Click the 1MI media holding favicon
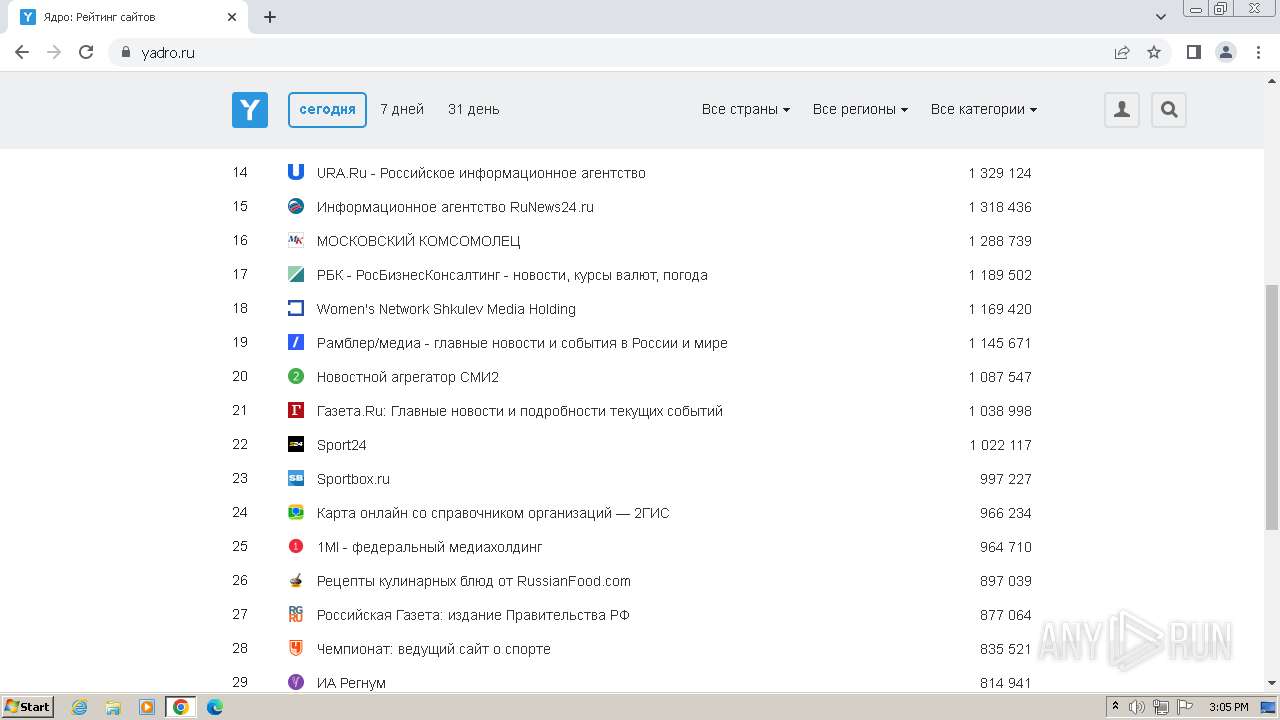The height and width of the screenshot is (720, 1280). [296, 546]
